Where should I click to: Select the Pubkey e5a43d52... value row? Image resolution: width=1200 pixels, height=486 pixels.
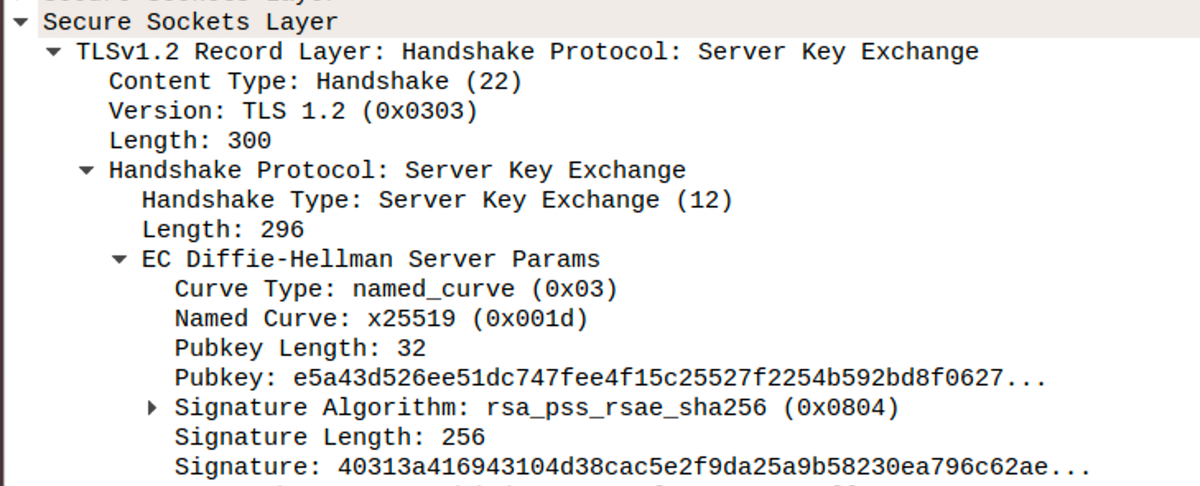[x=610, y=379]
